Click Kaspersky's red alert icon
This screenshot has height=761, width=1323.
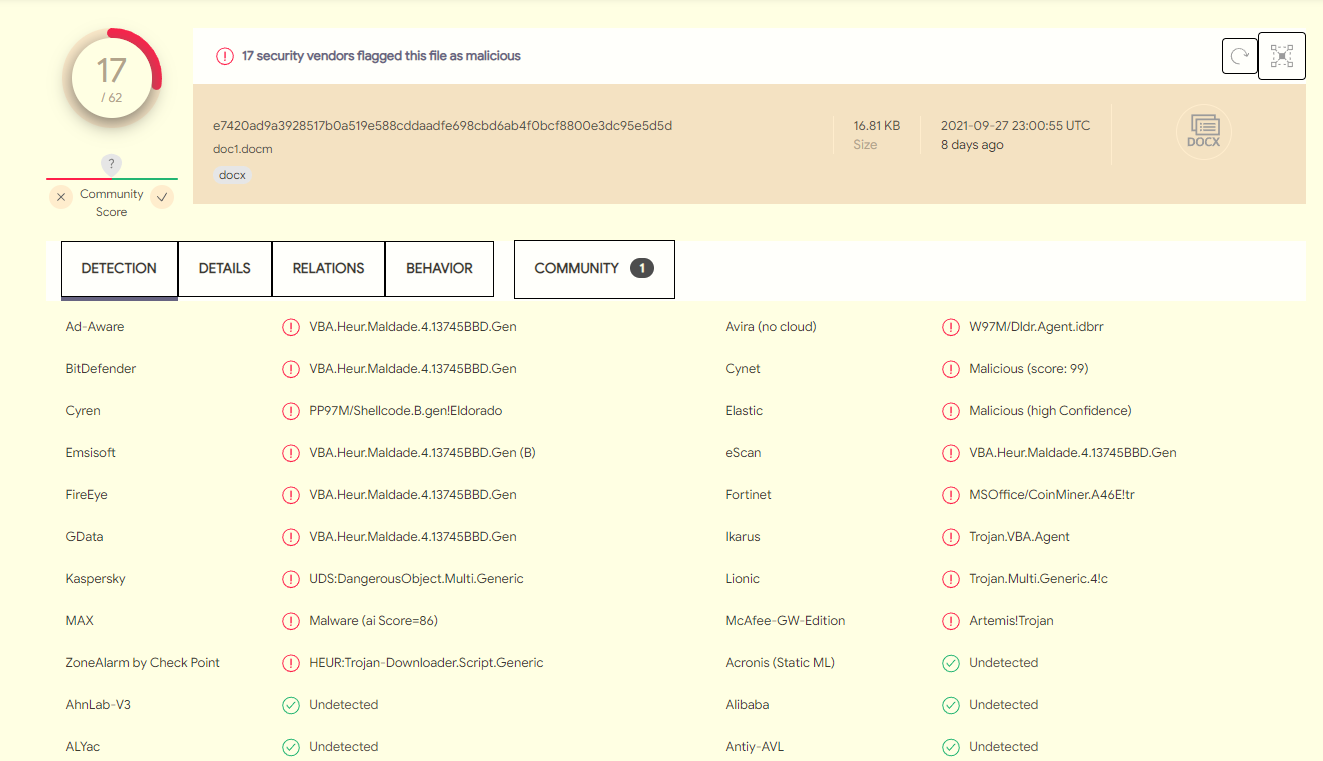coord(291,579)
